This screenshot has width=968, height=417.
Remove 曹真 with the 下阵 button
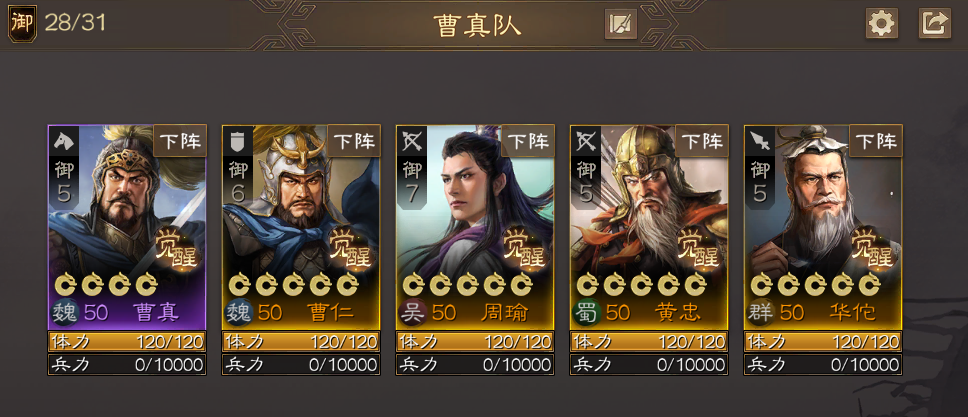coord(180,141)
